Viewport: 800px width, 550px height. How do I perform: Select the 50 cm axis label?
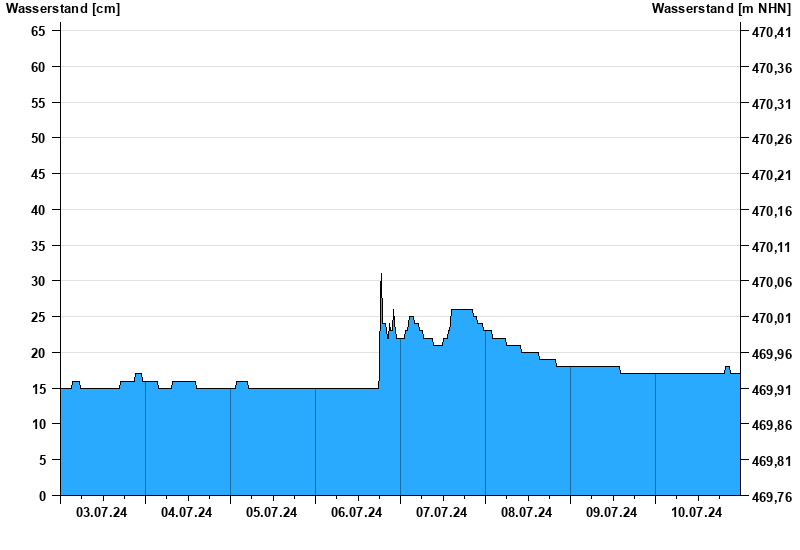pyautogui.click(x=38, y=138)
